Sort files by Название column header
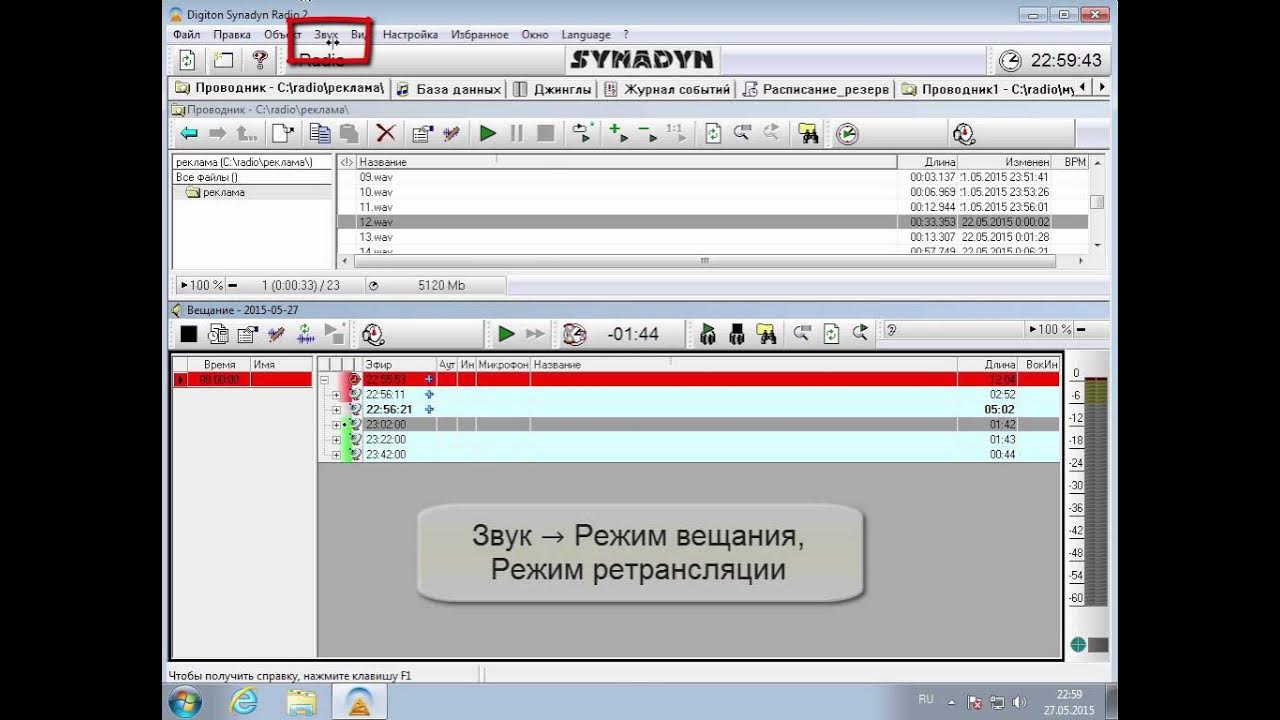 [x=627, y=162]
